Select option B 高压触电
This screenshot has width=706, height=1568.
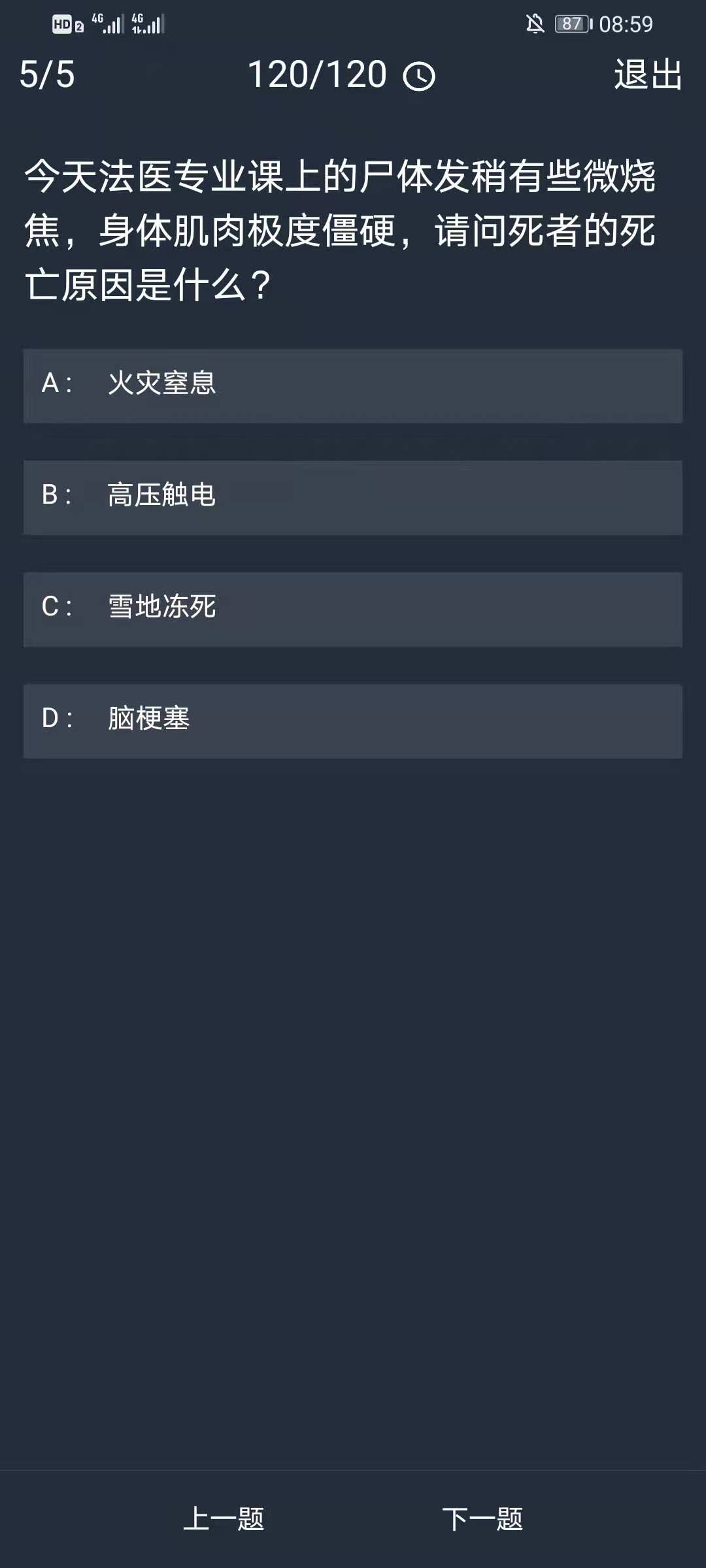click(x=353, y=497)
